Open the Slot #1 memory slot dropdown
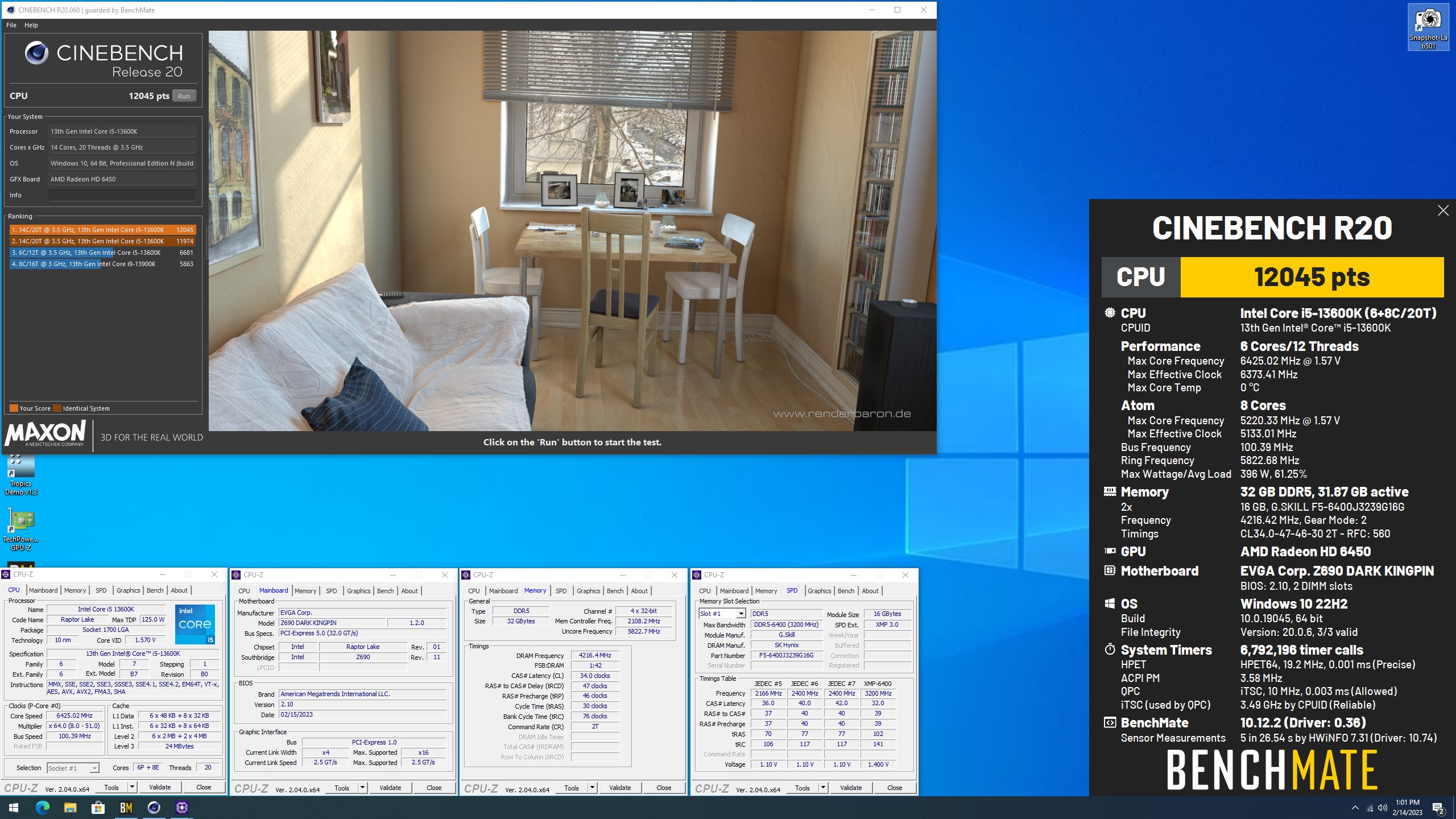Image resolution: width=1456 pixels, height=819 pixels. pyautogui.click(x=741, y=614)
